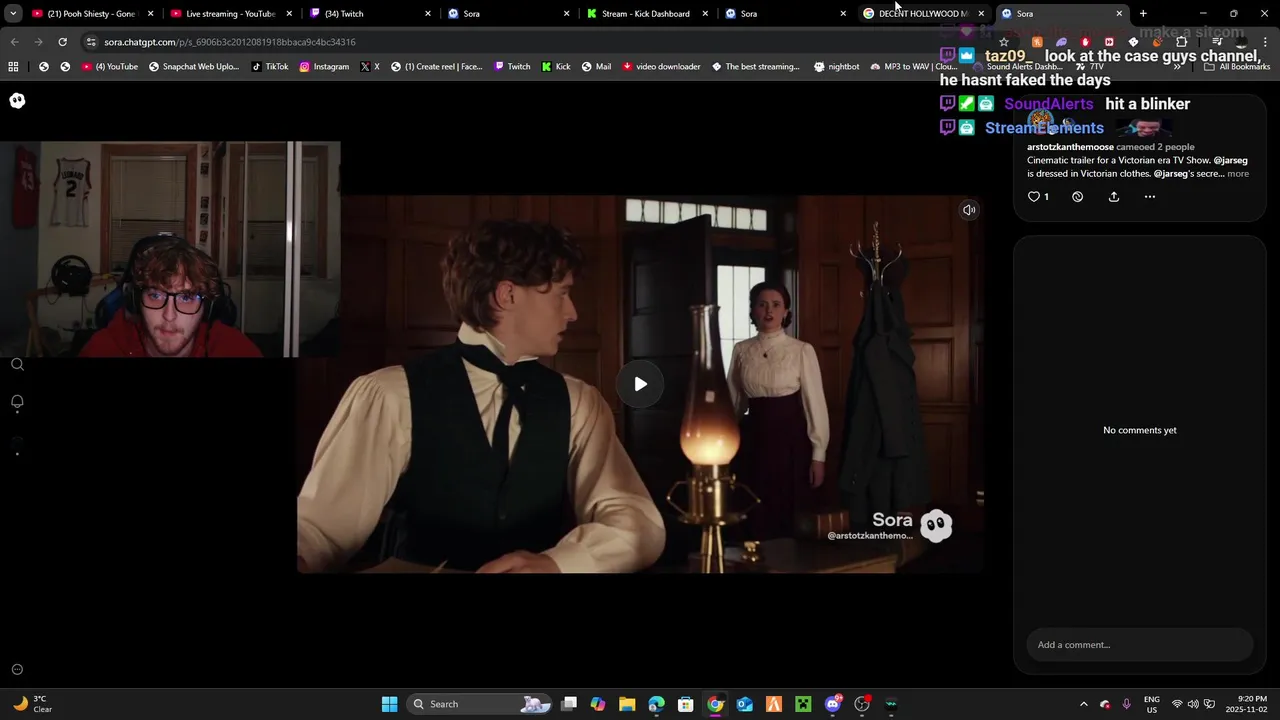
Task: Open TikTok bookmark
Action: tap(270, 67)
